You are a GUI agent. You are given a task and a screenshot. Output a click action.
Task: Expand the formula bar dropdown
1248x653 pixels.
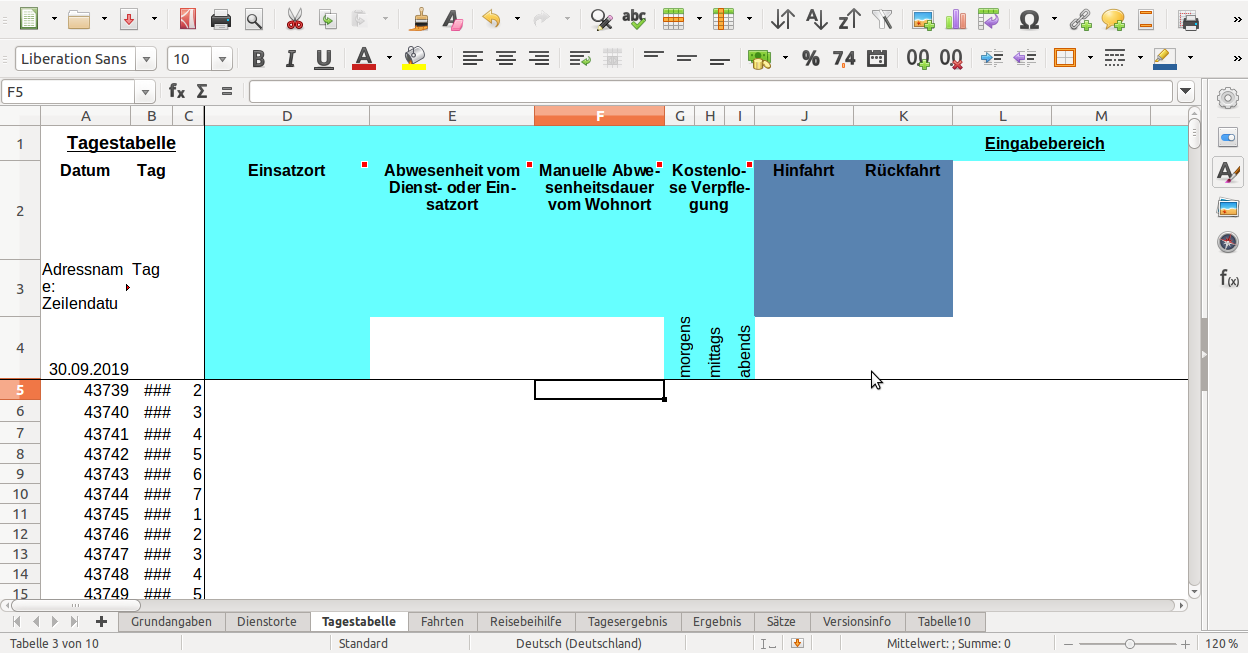click(1186, 92)
